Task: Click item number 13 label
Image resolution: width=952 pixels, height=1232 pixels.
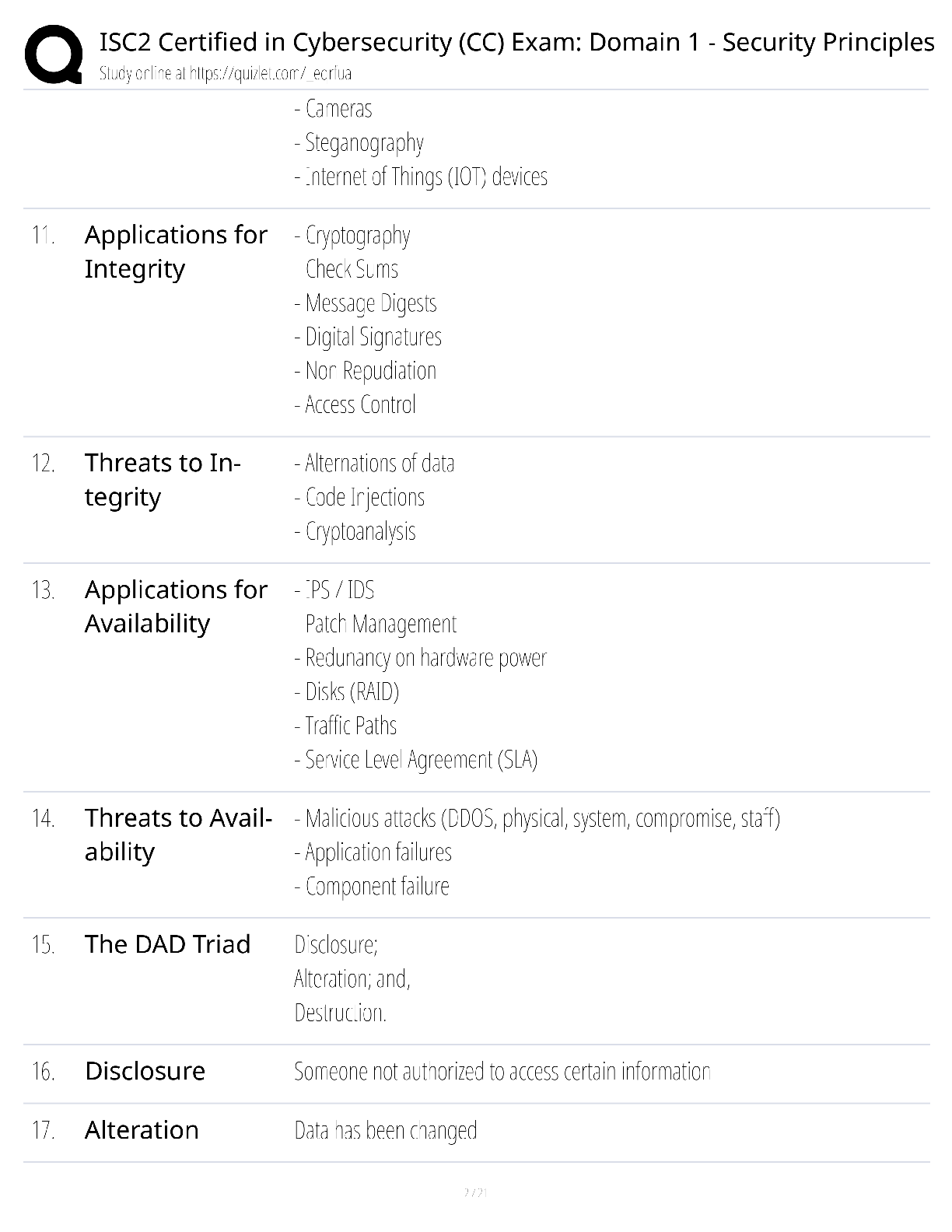Action: coord(44,590)
